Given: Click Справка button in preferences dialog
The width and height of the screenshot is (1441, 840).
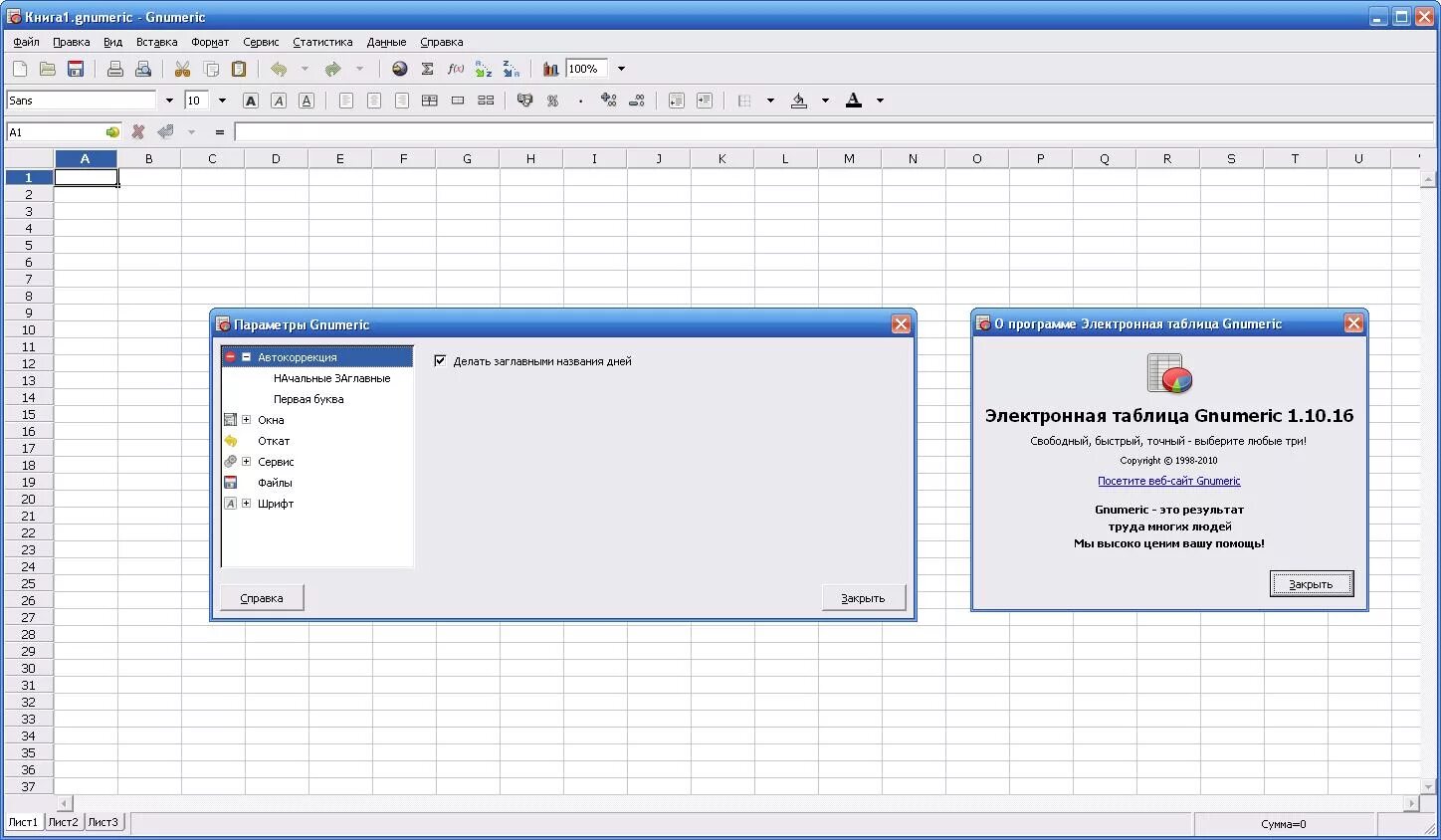Looking at the screenshot, I should (x=262, y=597).
